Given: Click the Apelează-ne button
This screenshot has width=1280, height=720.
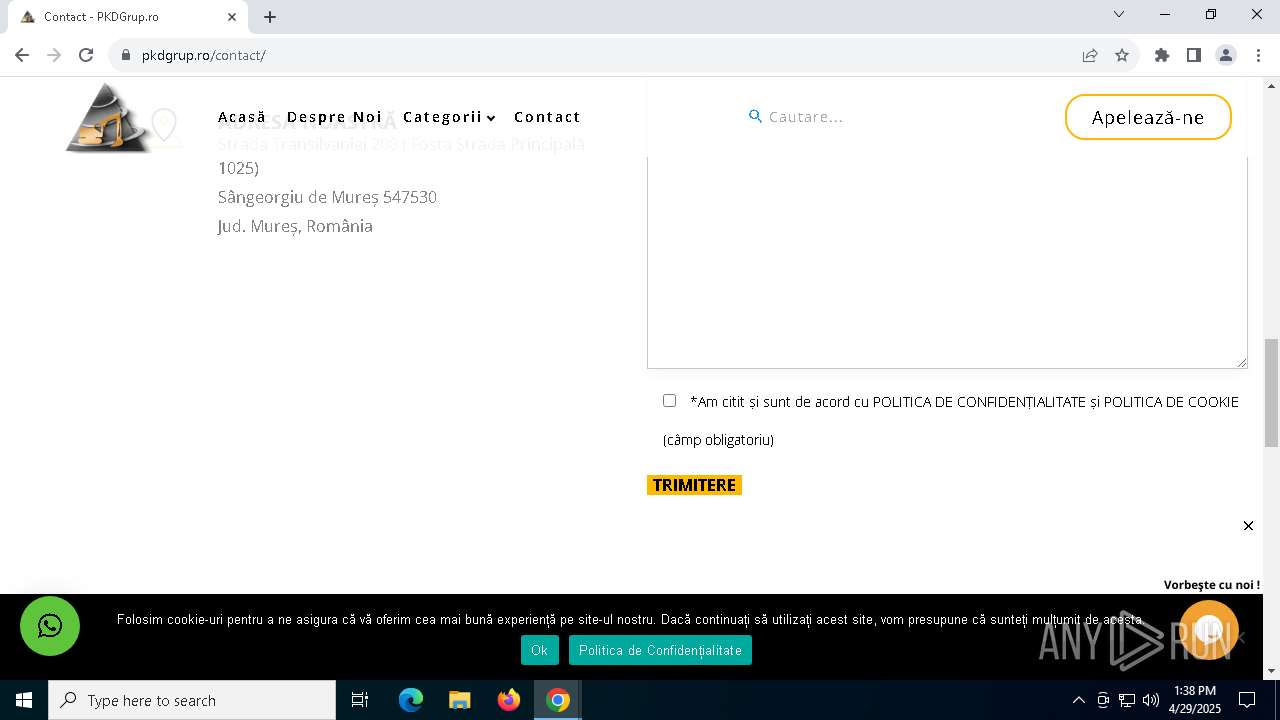Looking at the screenshot, I should click(x=1148, y=117).
